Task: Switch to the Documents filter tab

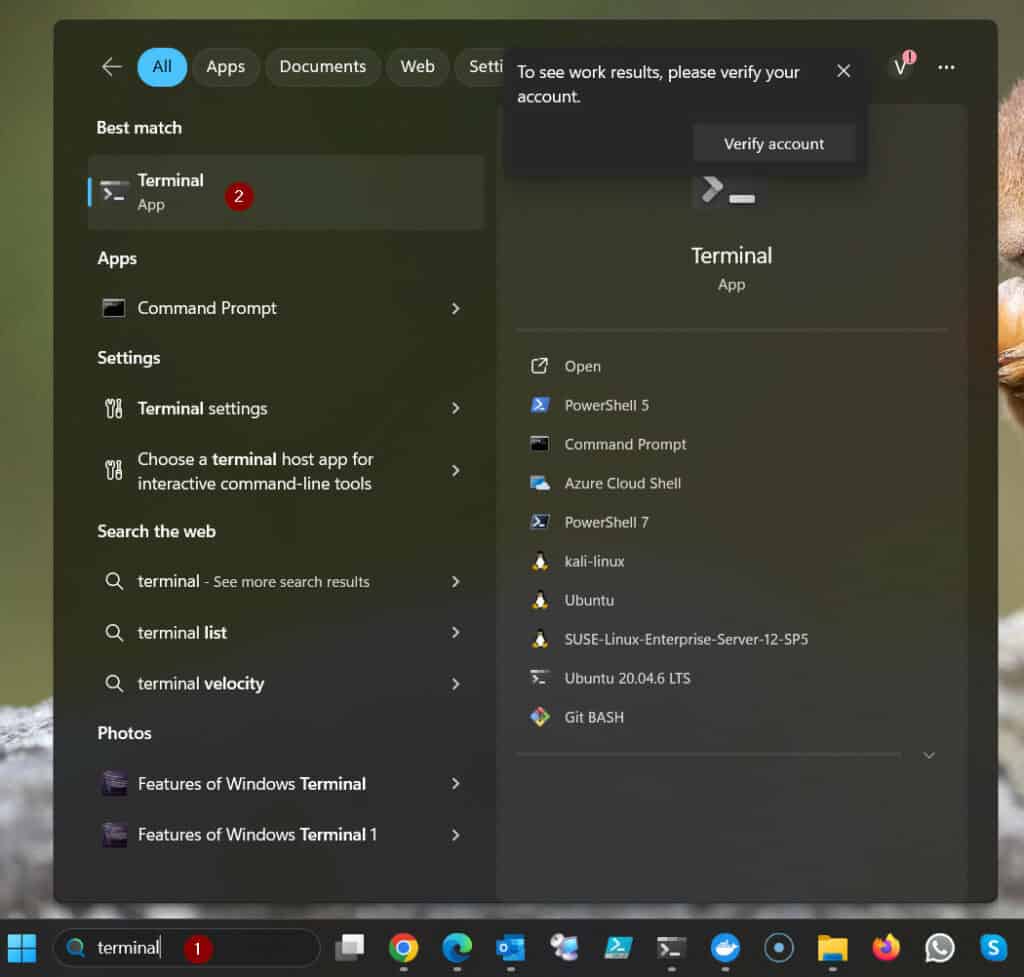Action: tap(322, 66)
